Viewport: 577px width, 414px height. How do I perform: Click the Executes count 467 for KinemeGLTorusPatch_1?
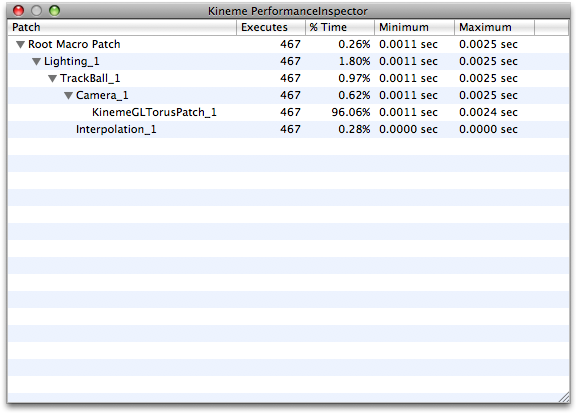pos(290,112)
